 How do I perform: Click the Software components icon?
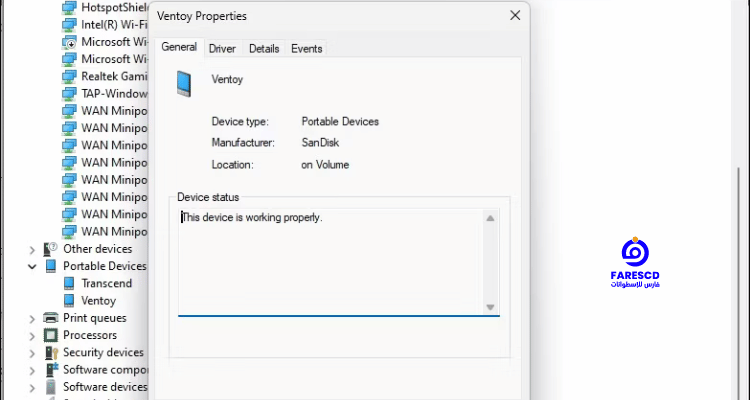pos(51,369)
